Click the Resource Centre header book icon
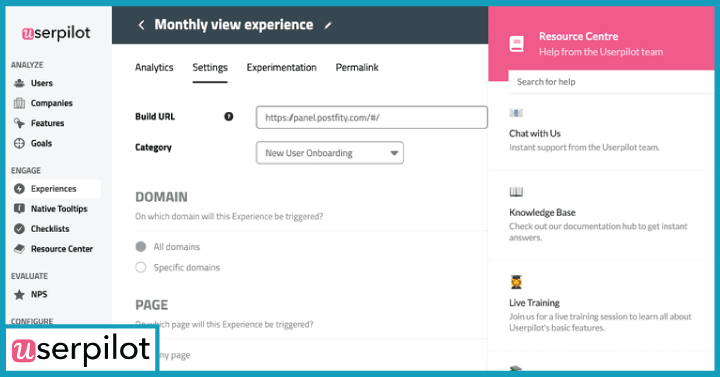 coord(517,44)
